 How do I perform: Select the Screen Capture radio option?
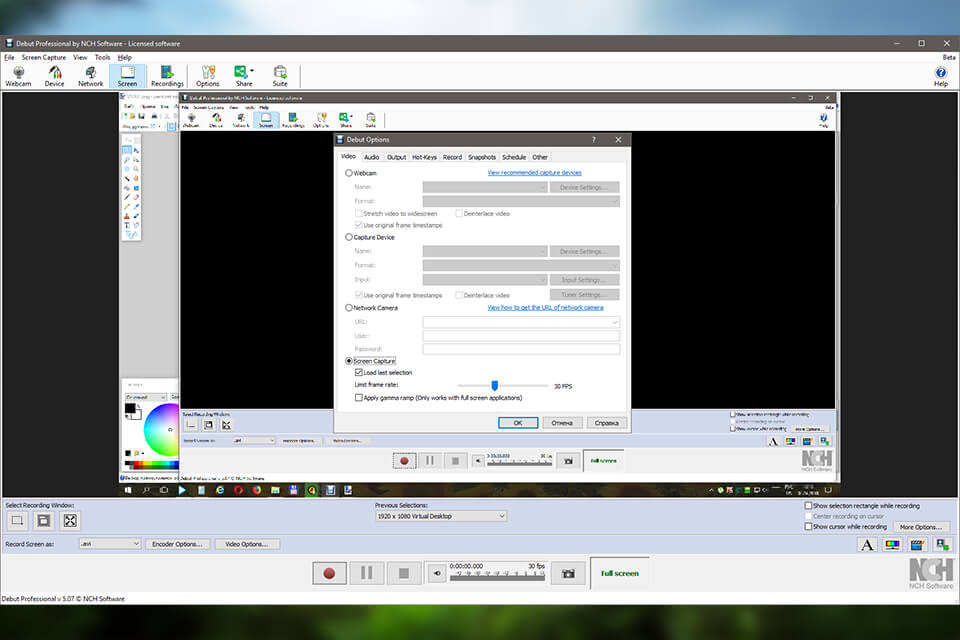click(x=349, y=361)
